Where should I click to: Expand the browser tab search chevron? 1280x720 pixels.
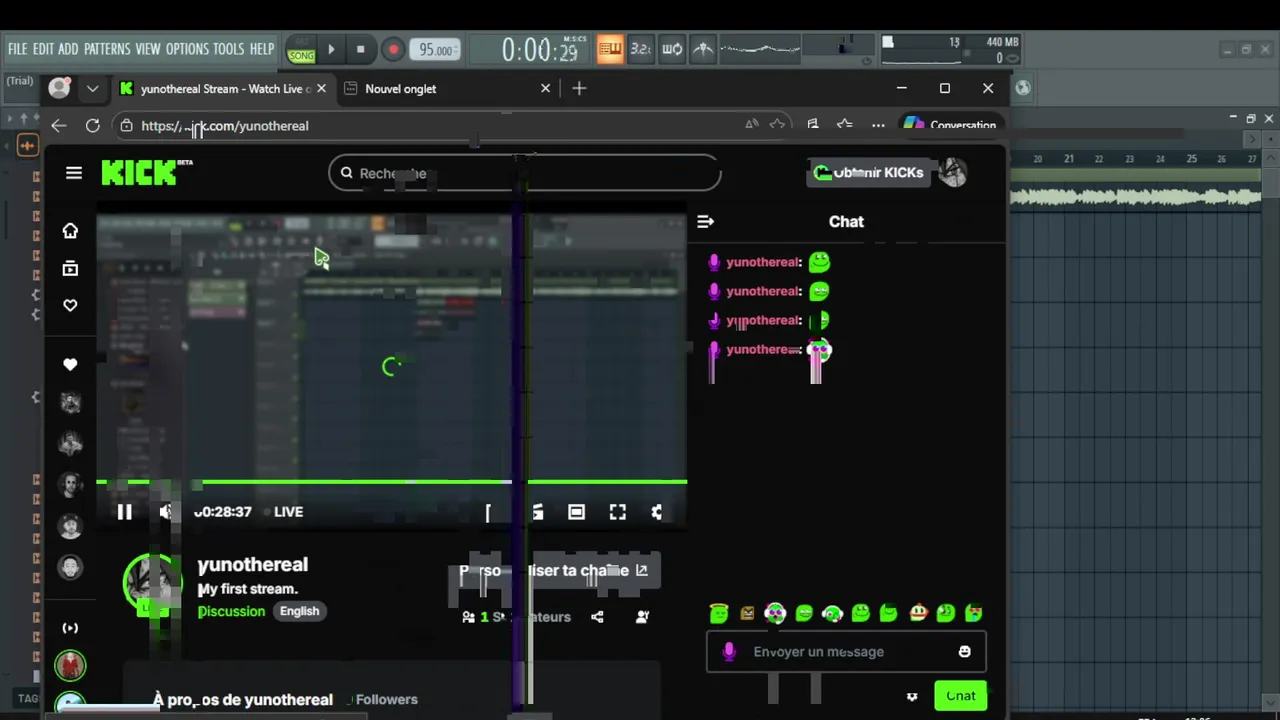click(92, 89)
